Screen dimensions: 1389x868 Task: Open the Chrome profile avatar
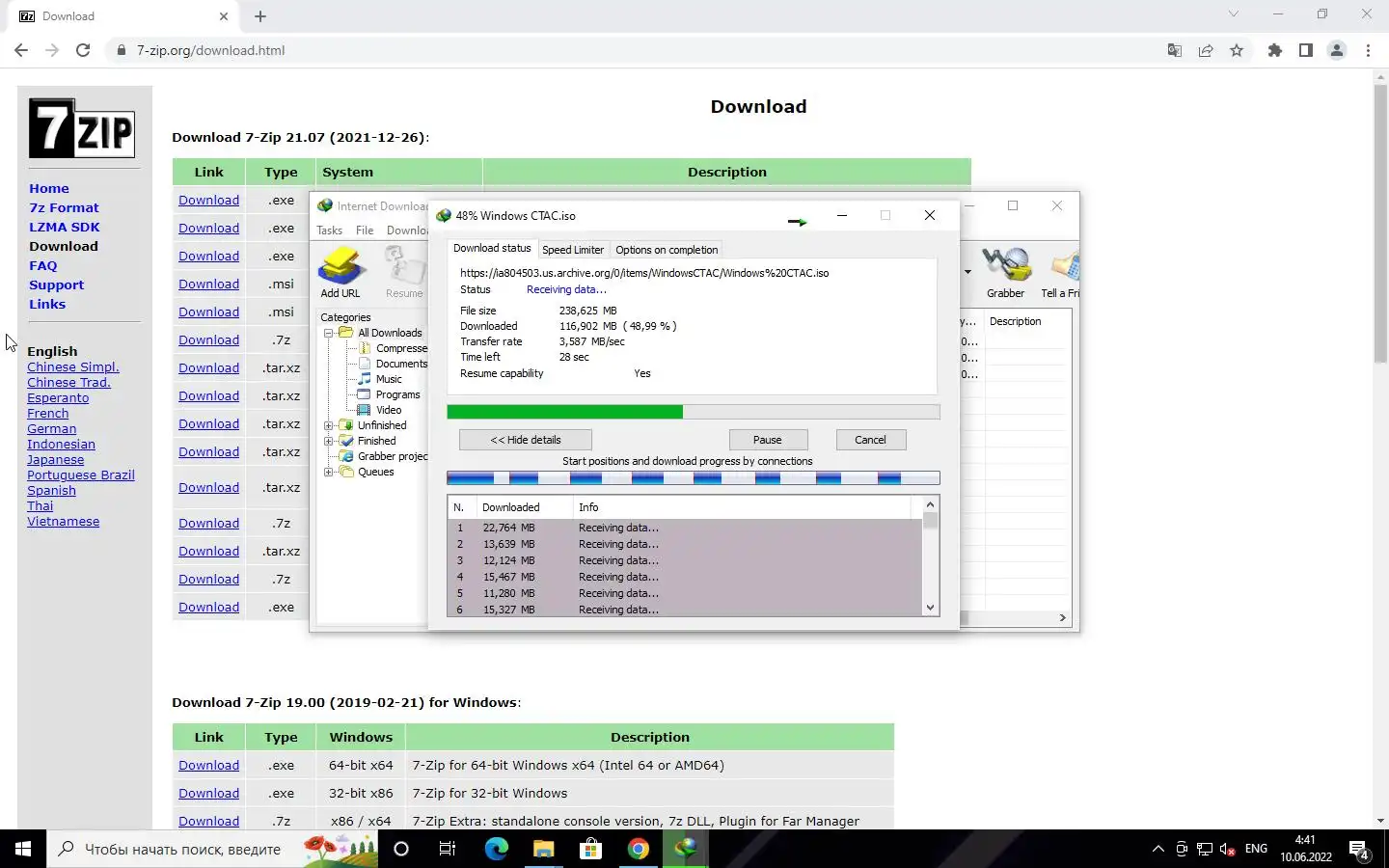(x=1337, y=50)
